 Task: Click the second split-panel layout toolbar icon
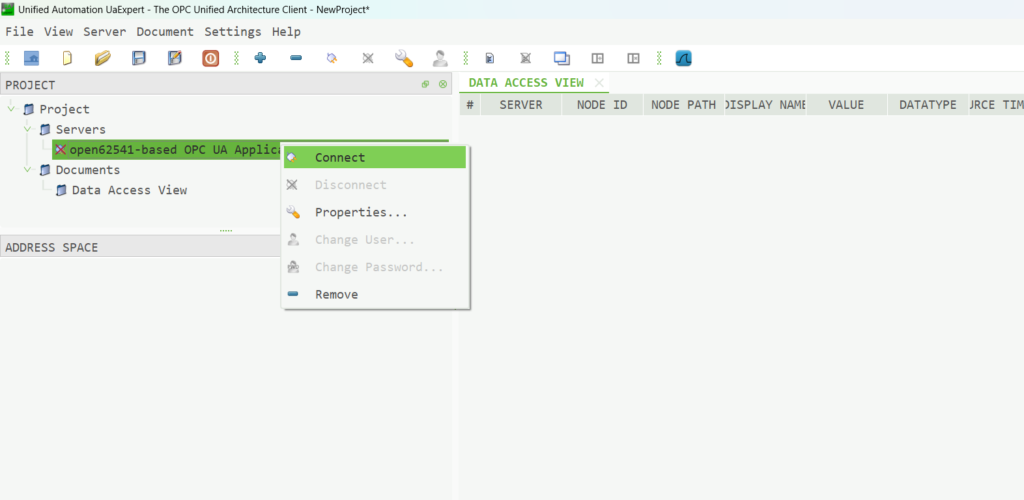tap(633, 59)
